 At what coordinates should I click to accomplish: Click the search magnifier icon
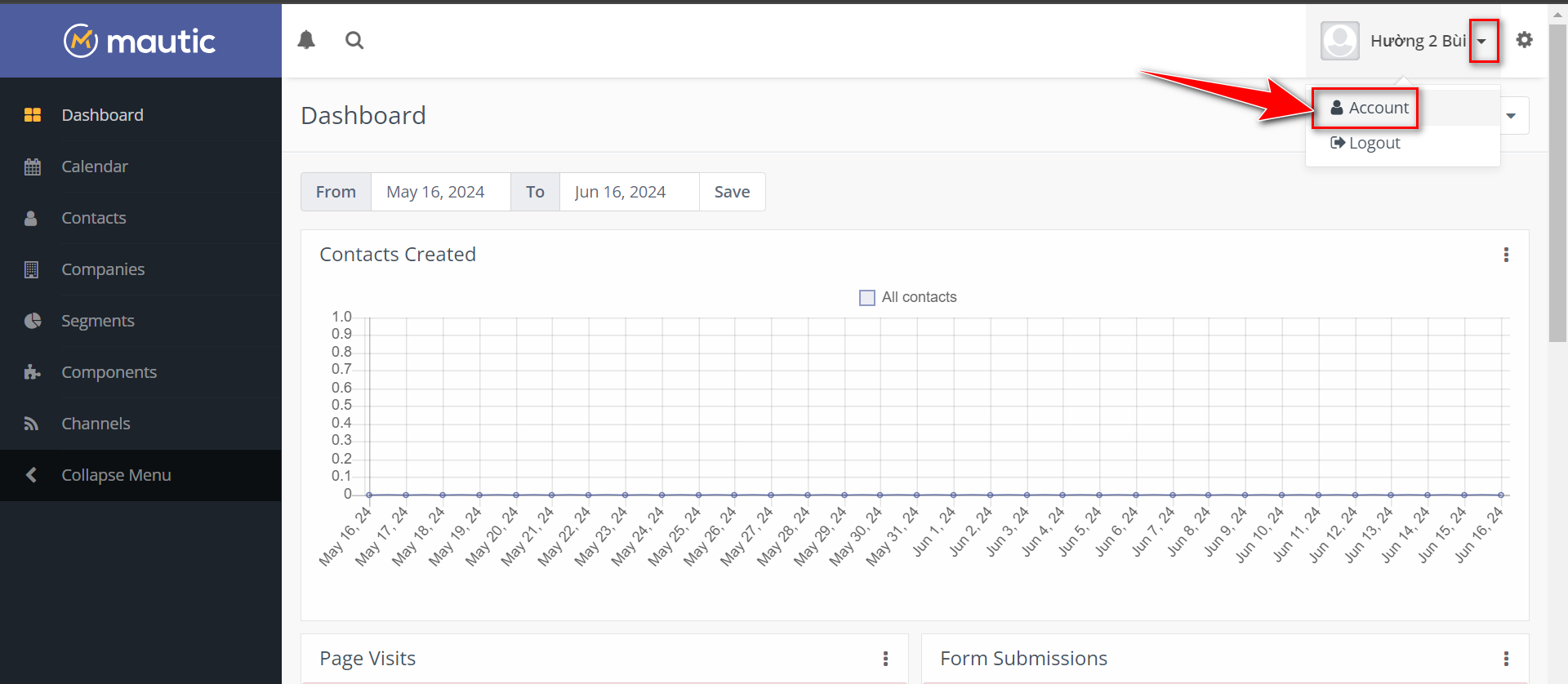point(354,40)
